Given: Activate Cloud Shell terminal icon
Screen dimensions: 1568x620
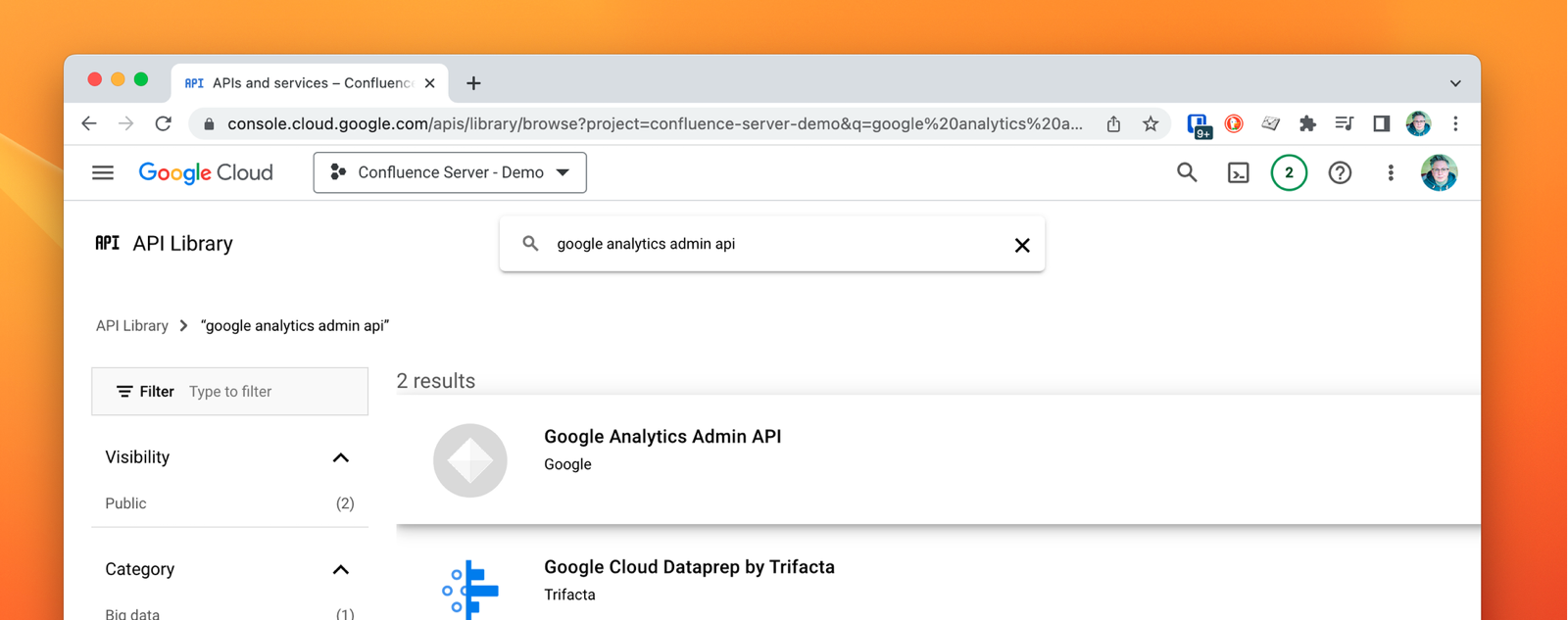Looking at the screenshot, I should point(1238,172).
